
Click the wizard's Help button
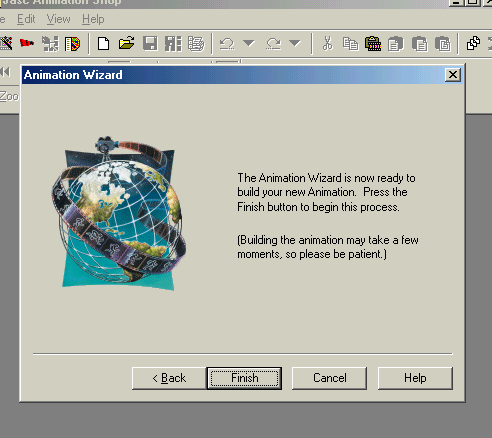(415, 378)
